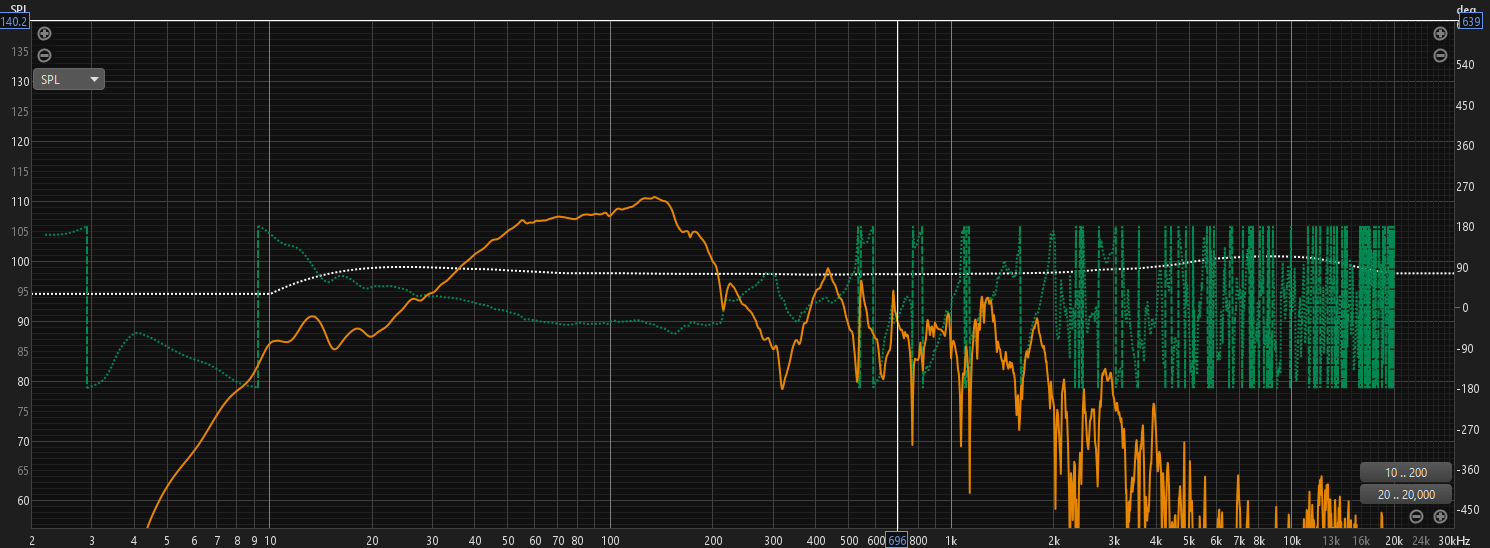
Task: Set frequency range to 10 .. 200
Action: (1405, 473)
